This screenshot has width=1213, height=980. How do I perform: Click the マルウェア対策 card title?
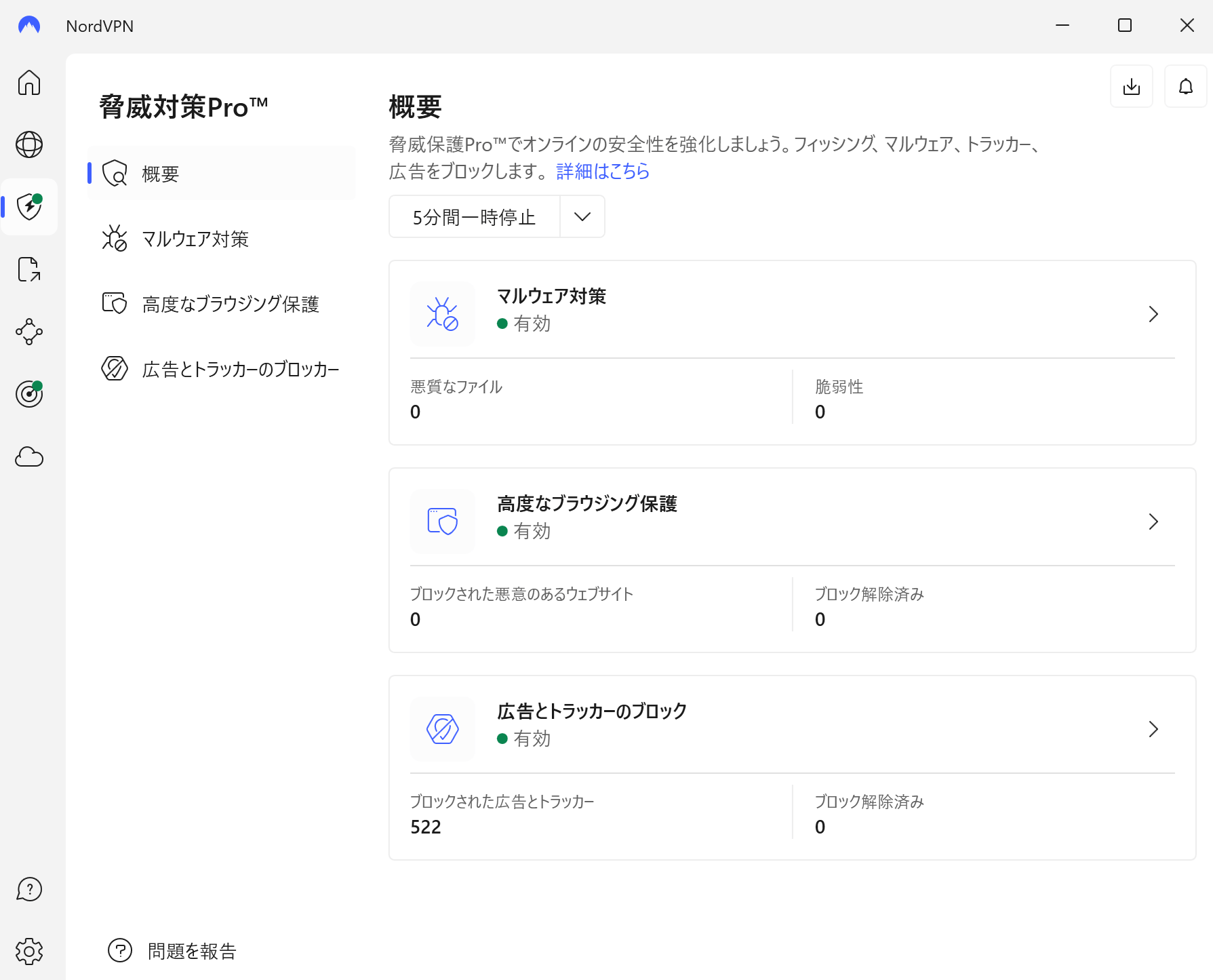(x=551, y=296)
